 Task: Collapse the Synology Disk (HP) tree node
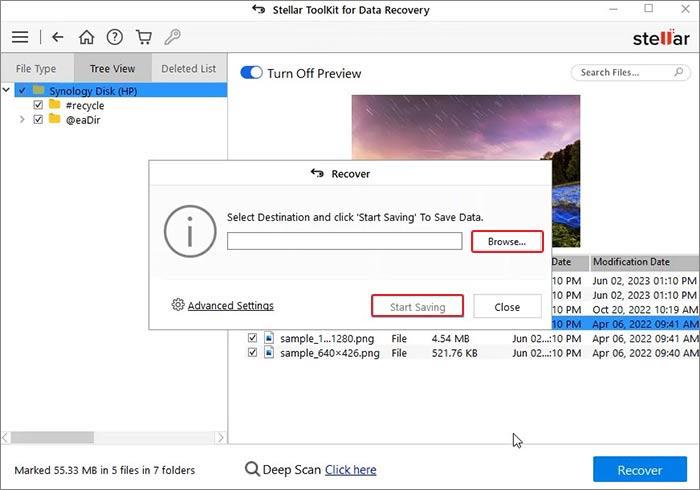point(8,90)
